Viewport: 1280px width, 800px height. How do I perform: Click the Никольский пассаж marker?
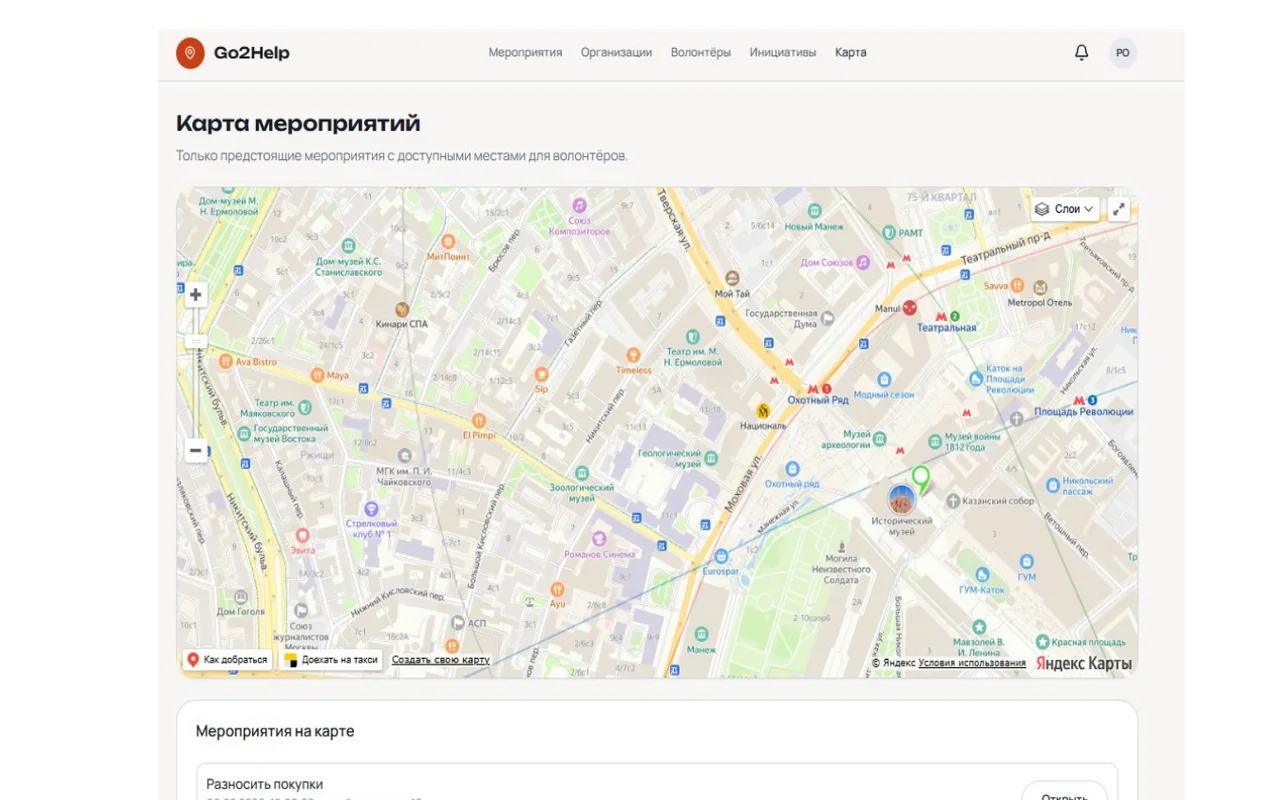point(1052,486)
